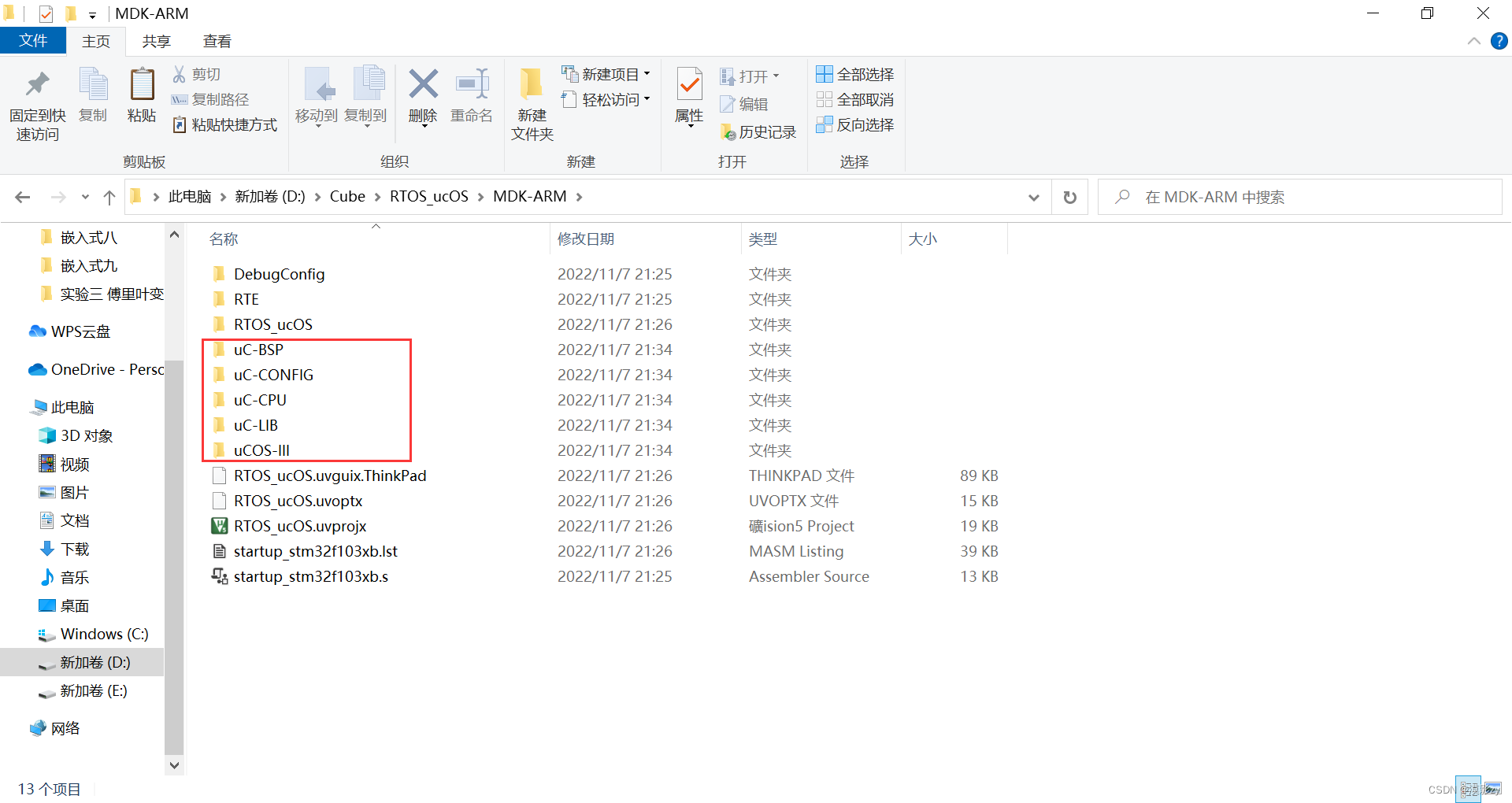Expand chevron after MDK-ARM in breadcrumb
The width and height of the screenshot is (1512, 803).
click(x=579, y=197)
